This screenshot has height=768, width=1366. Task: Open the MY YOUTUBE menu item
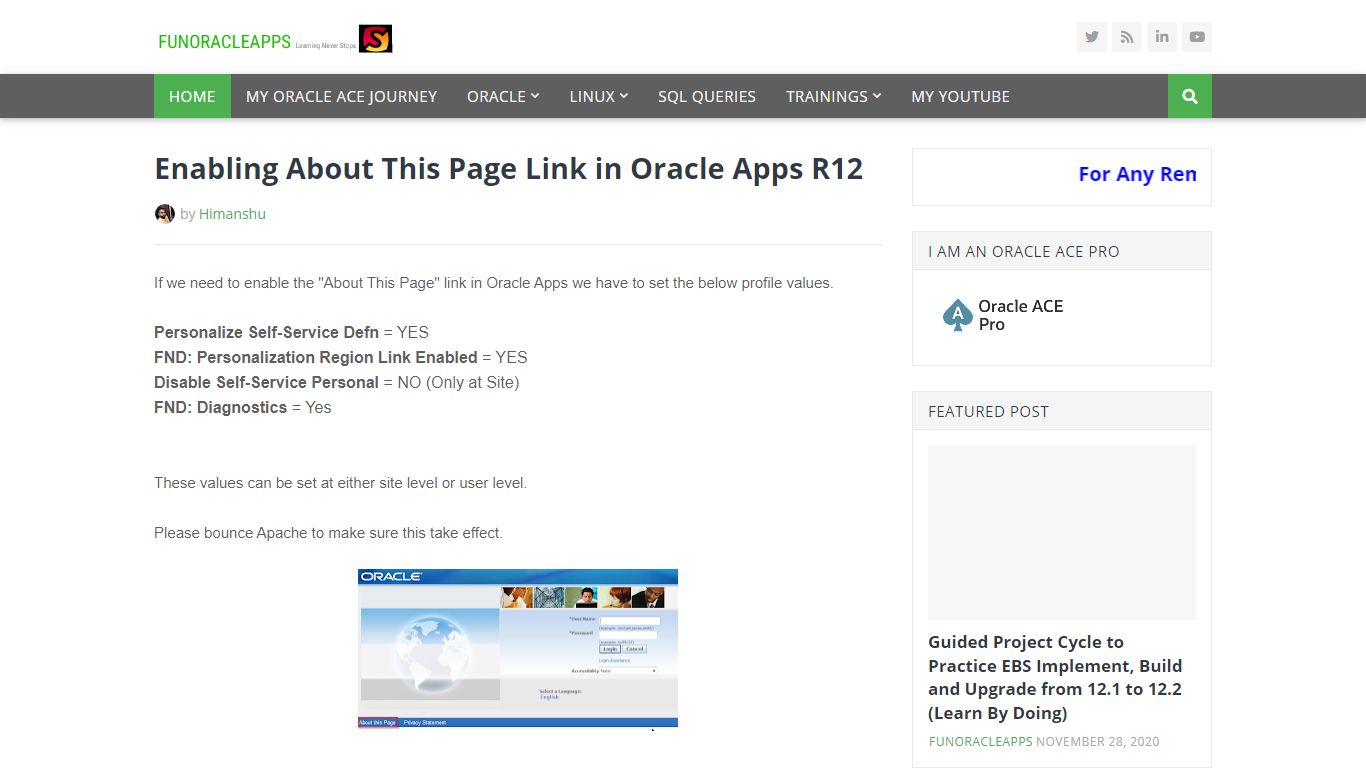960,96
